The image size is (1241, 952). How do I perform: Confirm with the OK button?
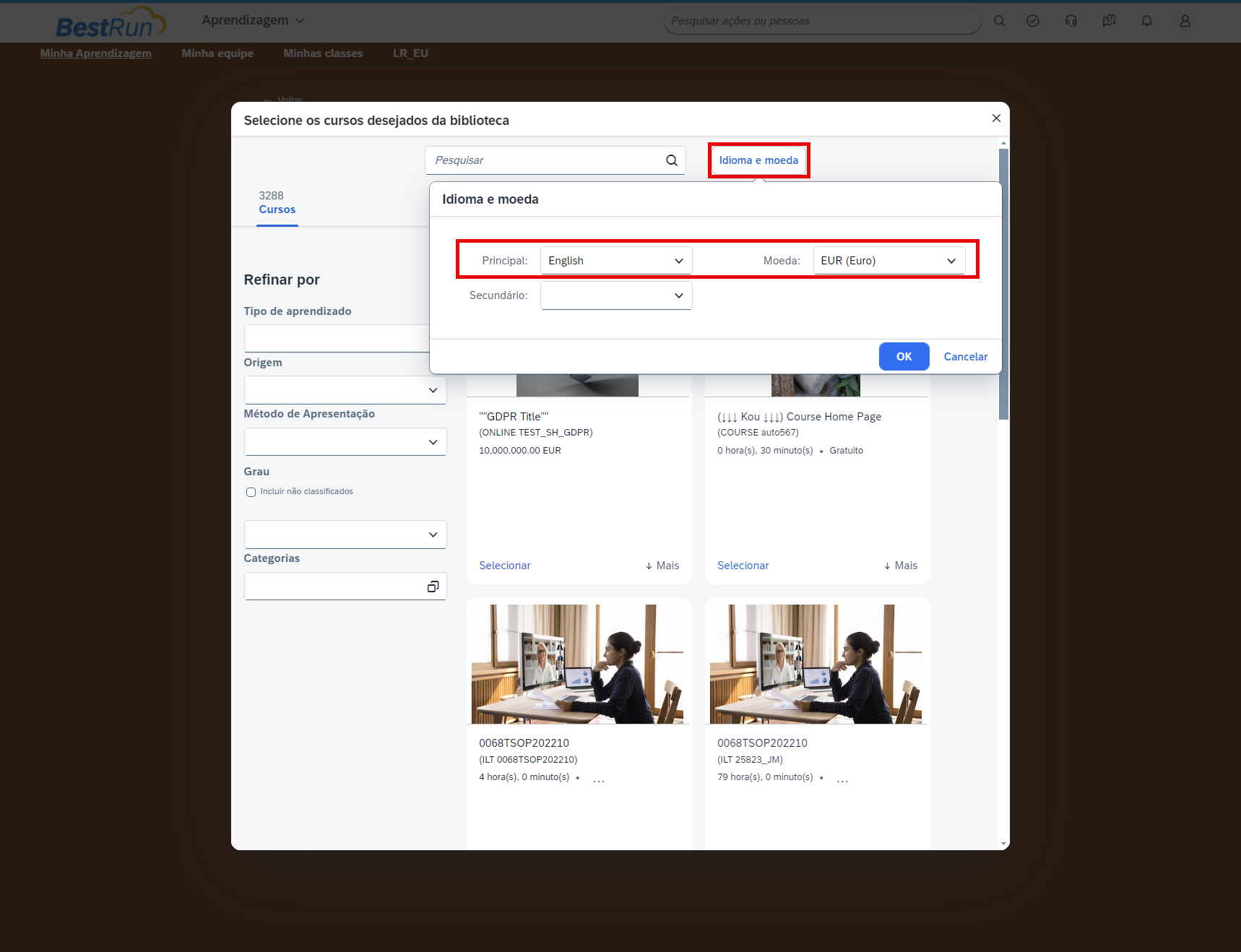pyautogui.click(x=904, y=357)
